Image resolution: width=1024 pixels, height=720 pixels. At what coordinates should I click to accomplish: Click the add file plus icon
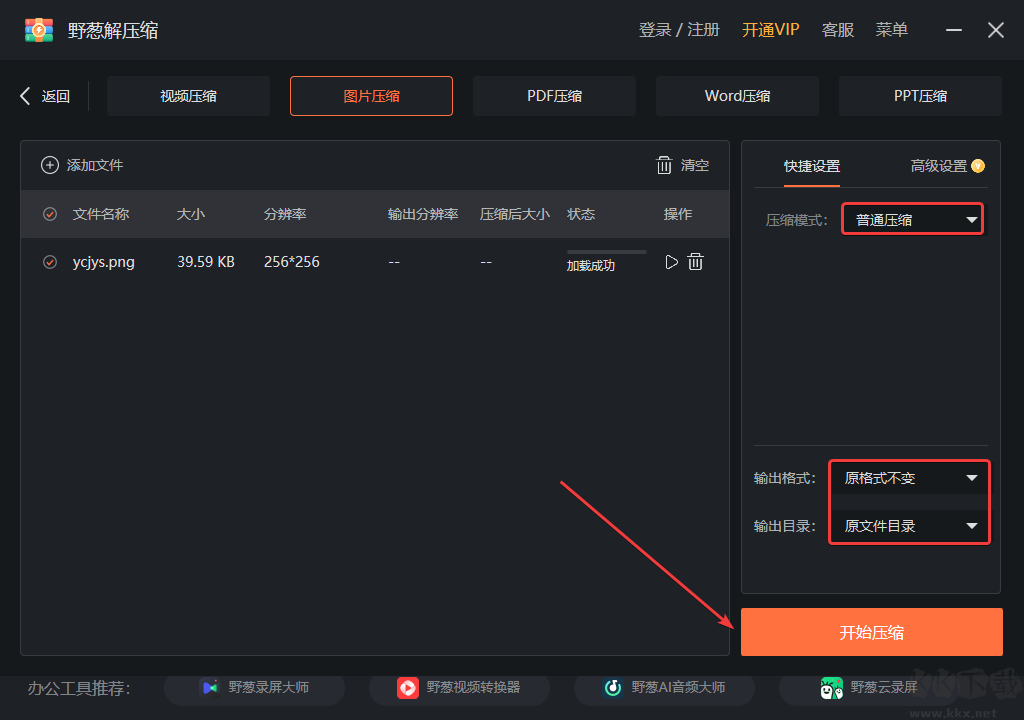pos(50,165)
